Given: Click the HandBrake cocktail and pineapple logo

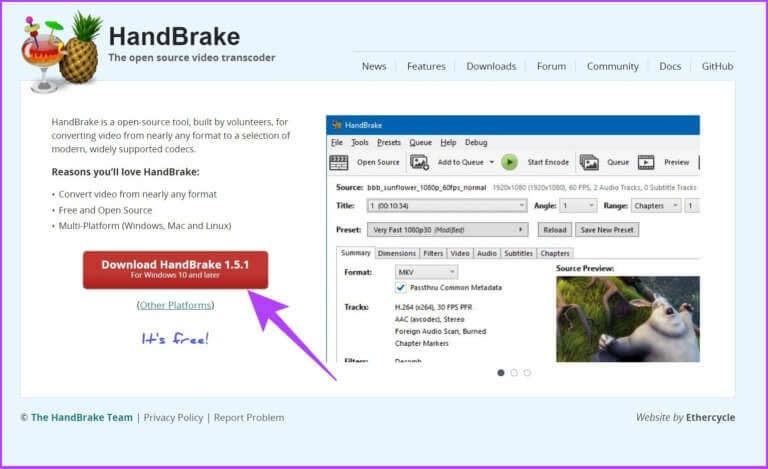Looking at the screenshot, I should 61,52.
